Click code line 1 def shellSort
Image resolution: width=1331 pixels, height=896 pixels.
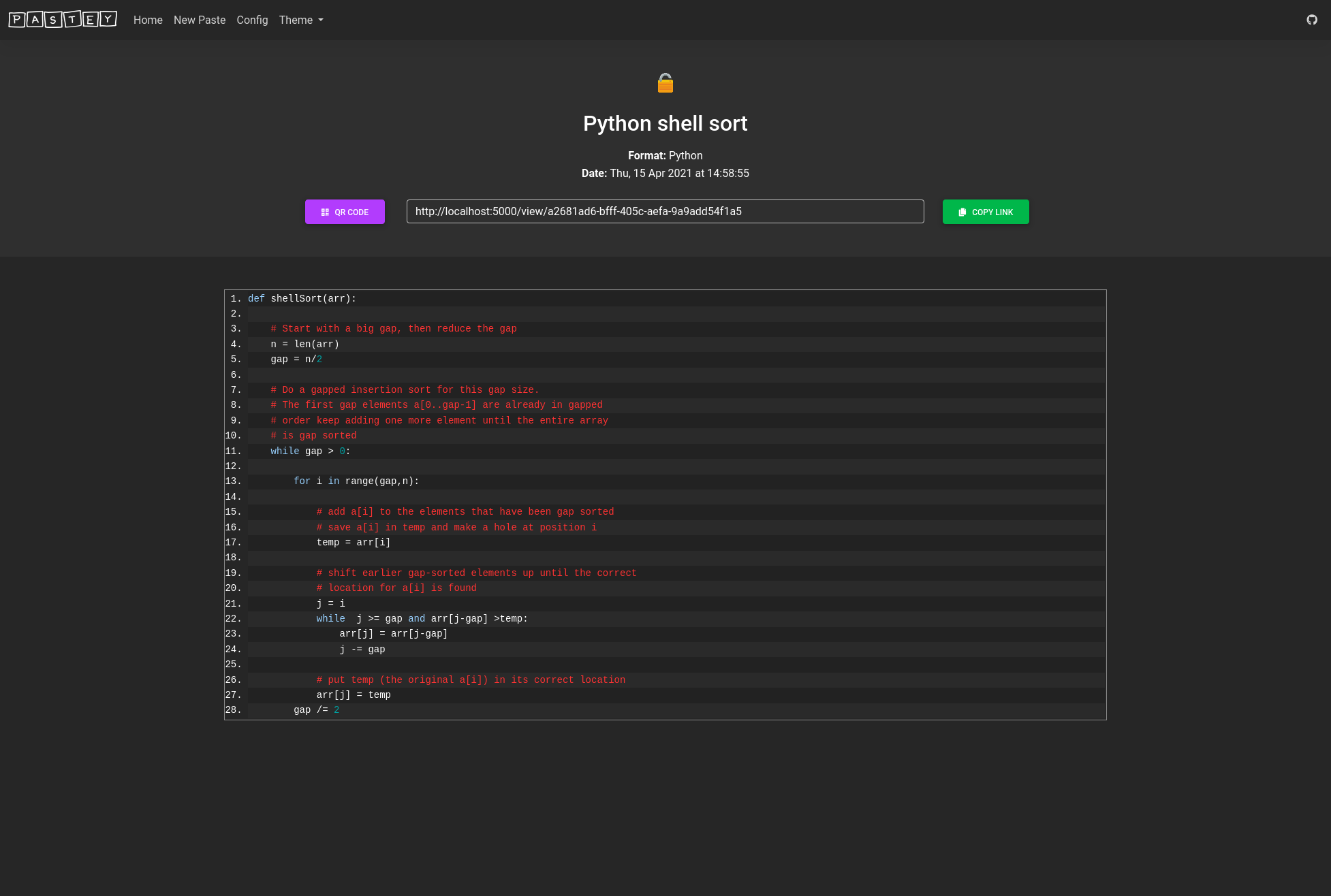(x=302, y=299)
